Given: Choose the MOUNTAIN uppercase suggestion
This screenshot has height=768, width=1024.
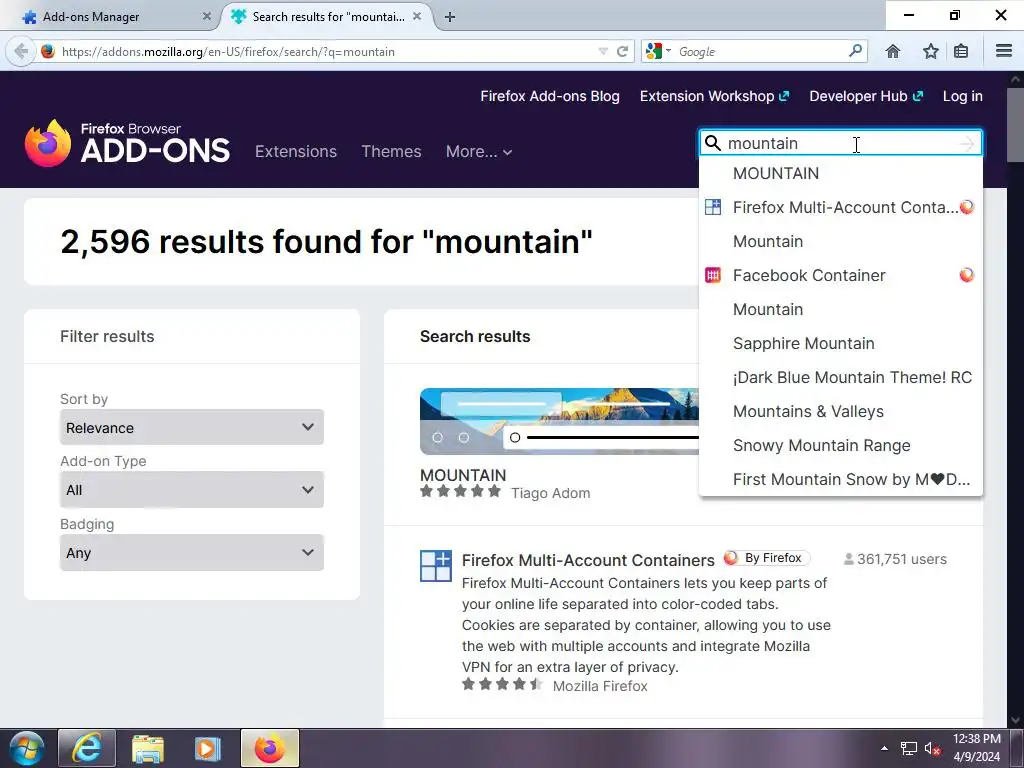Looking at the screenshot, I should coord(840,173).
